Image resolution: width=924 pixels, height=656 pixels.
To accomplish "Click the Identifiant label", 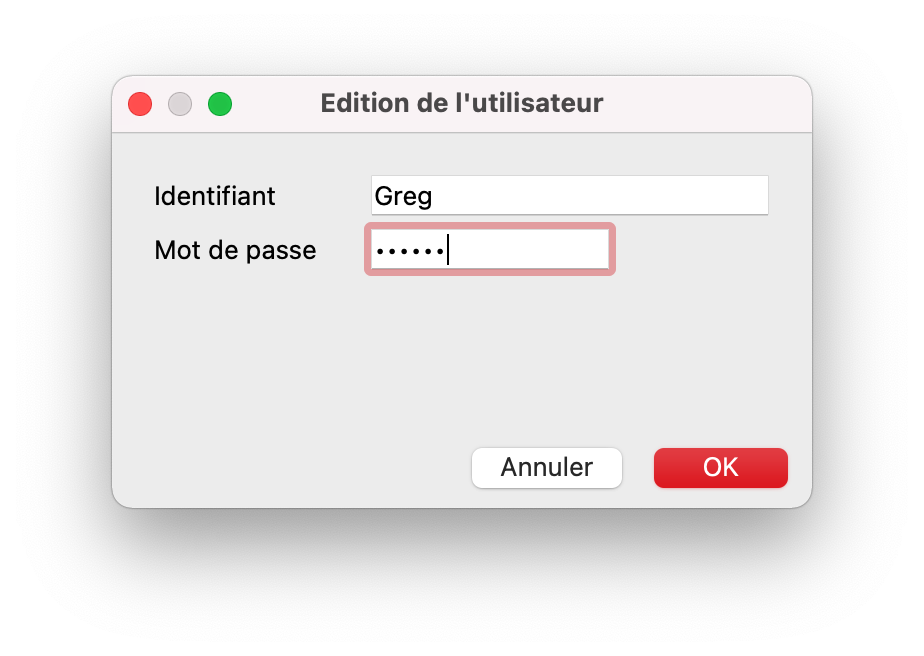I will tap(215, 196).
